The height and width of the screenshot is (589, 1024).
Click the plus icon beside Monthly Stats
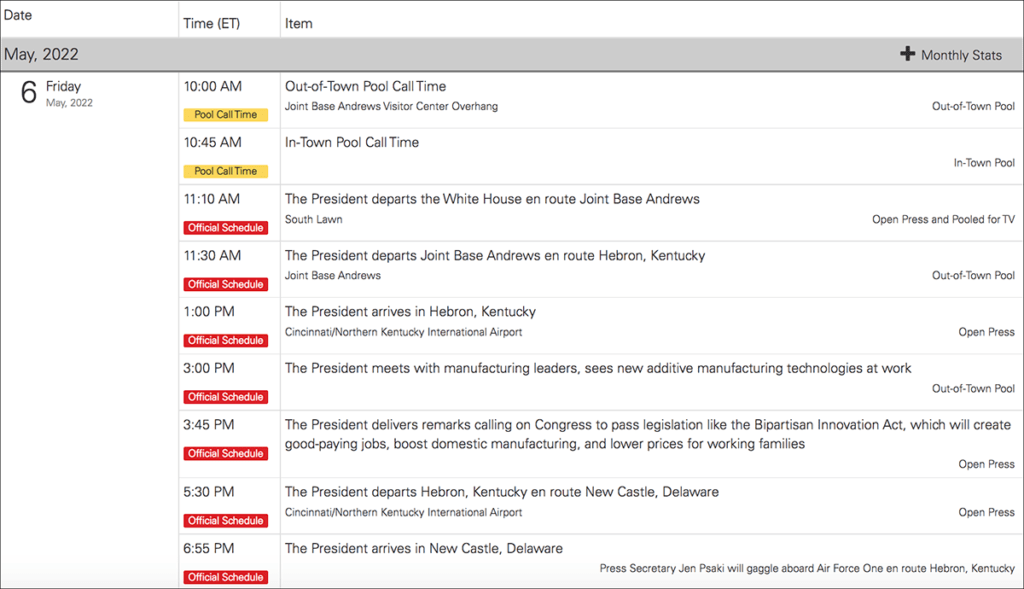[x=907, y=54]
